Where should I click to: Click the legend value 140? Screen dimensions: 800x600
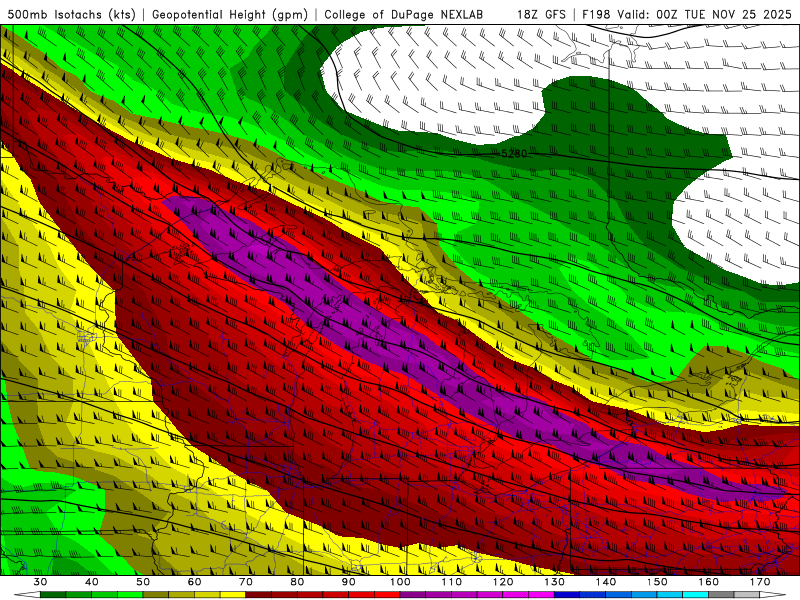606,582
